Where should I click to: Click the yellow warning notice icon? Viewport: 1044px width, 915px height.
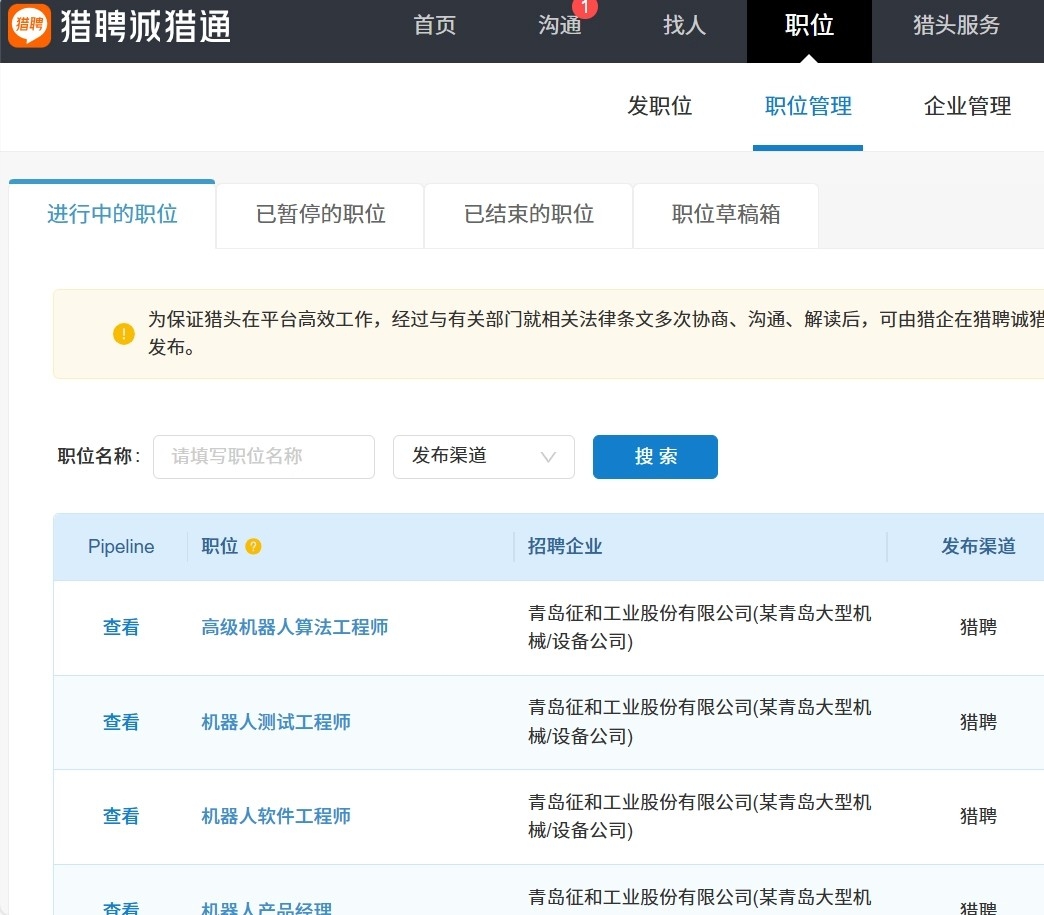(123, 334)
